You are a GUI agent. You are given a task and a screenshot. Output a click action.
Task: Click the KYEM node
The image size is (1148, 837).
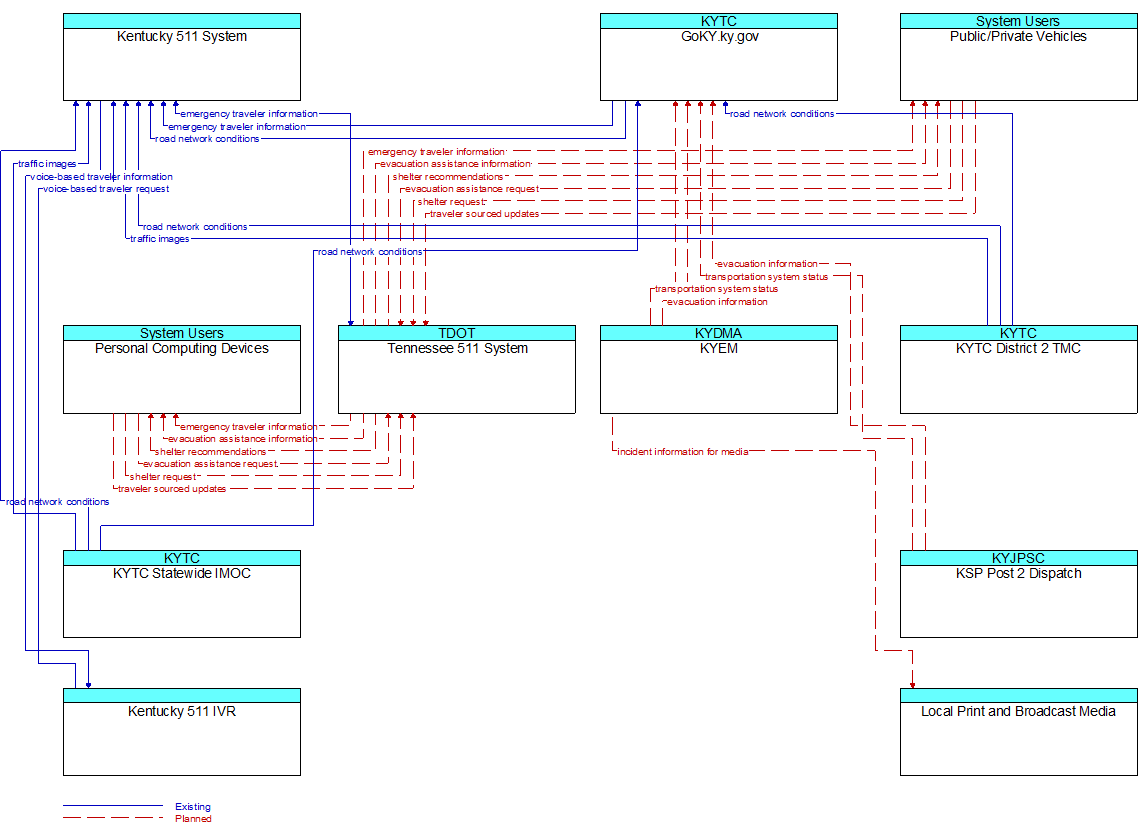(x=718, y=370)
